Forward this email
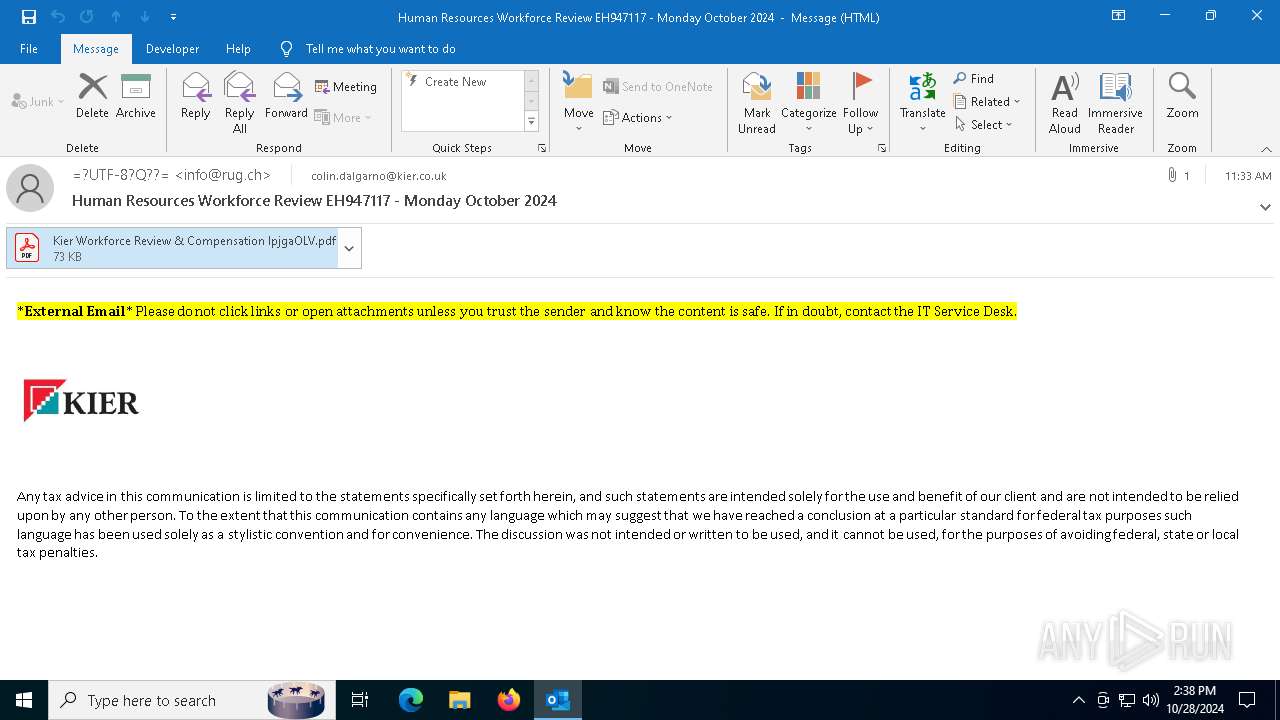The width and height of the screenshot is (1280, 720). click(286, 97)
